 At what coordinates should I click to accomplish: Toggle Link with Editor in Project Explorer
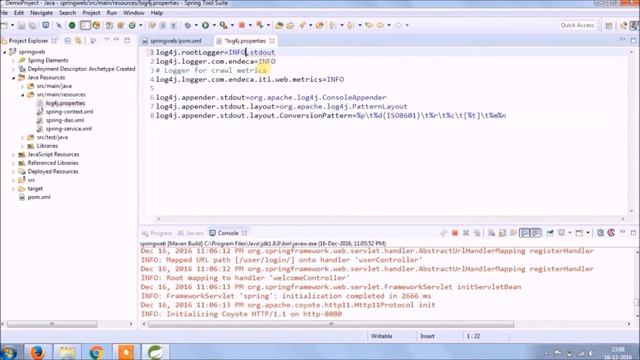pyautogui.click(x=78, y=40)
